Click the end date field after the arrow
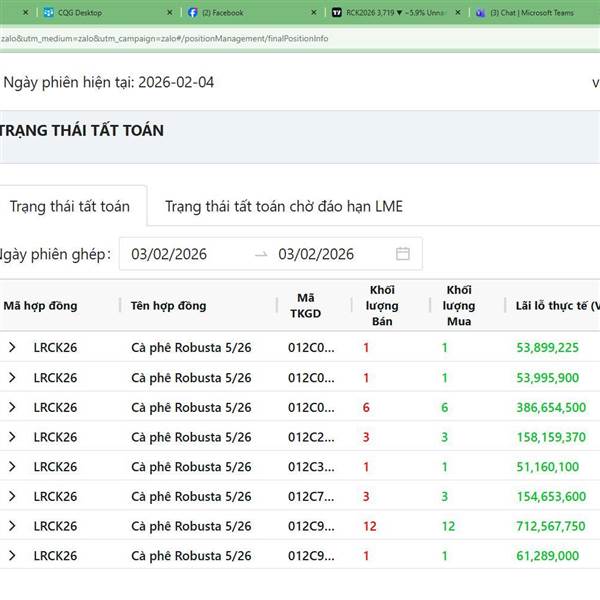This screenshot has height=600, width=600. tap(316, 254)
